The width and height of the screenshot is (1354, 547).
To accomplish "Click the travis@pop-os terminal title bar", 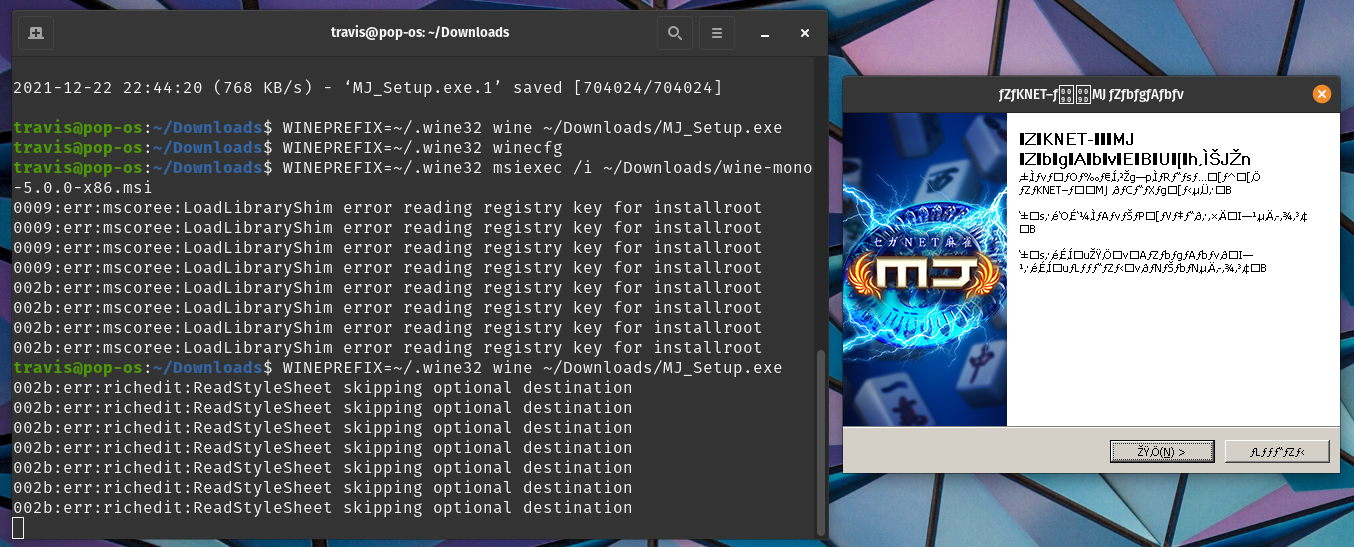I will point(420,33).
